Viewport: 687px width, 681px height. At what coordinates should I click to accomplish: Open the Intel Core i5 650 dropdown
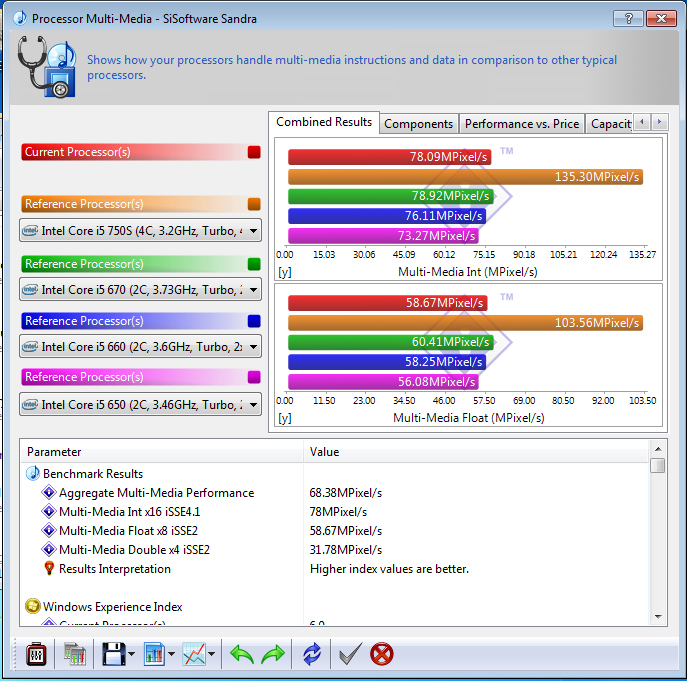tap(140, 404)
